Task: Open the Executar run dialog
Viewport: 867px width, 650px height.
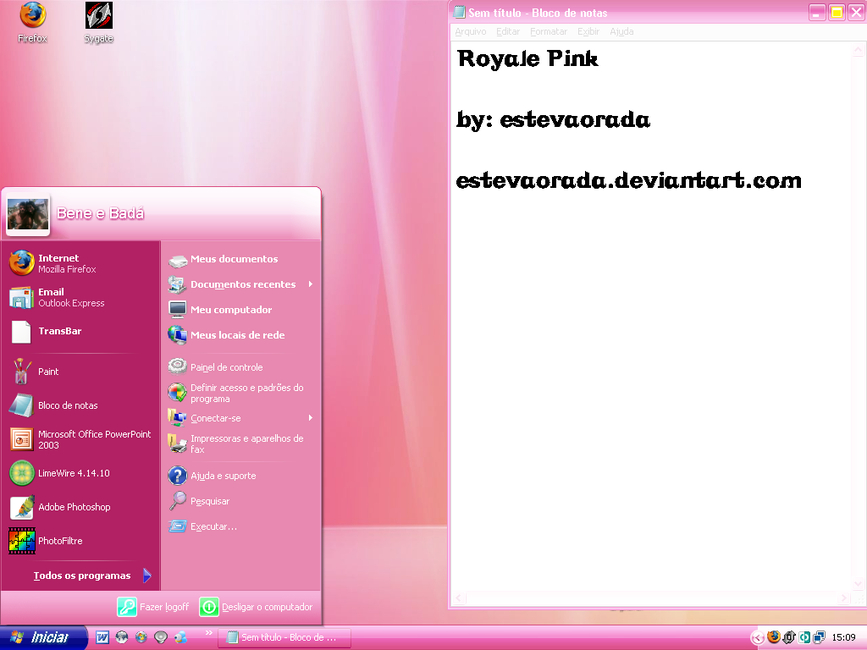Action: pos(241,526)
